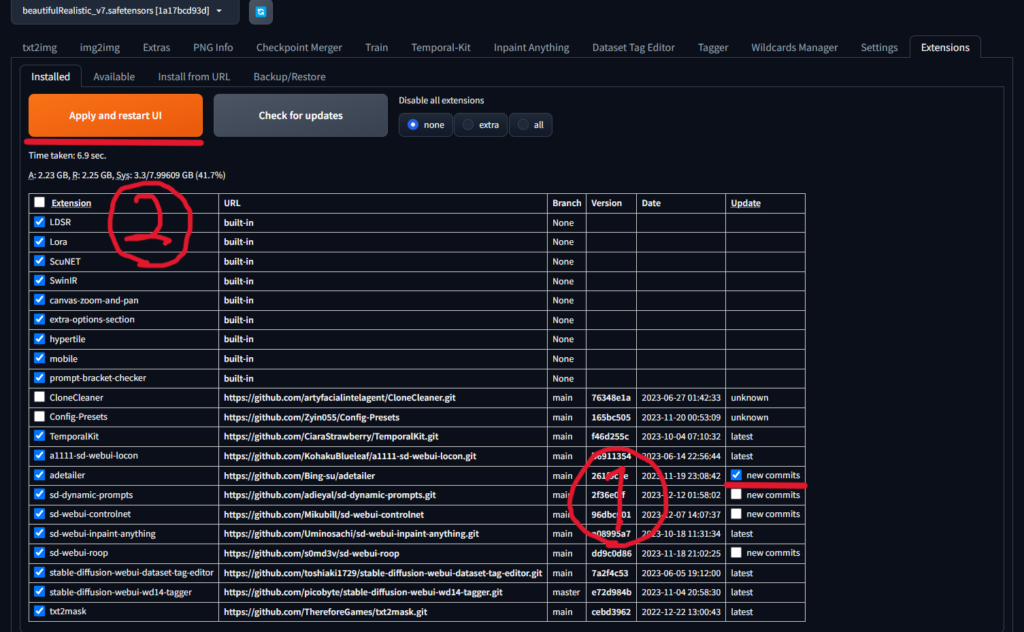
Task: Click version cell 'cebd3962' for txt2mask
Action: [611, 612]
